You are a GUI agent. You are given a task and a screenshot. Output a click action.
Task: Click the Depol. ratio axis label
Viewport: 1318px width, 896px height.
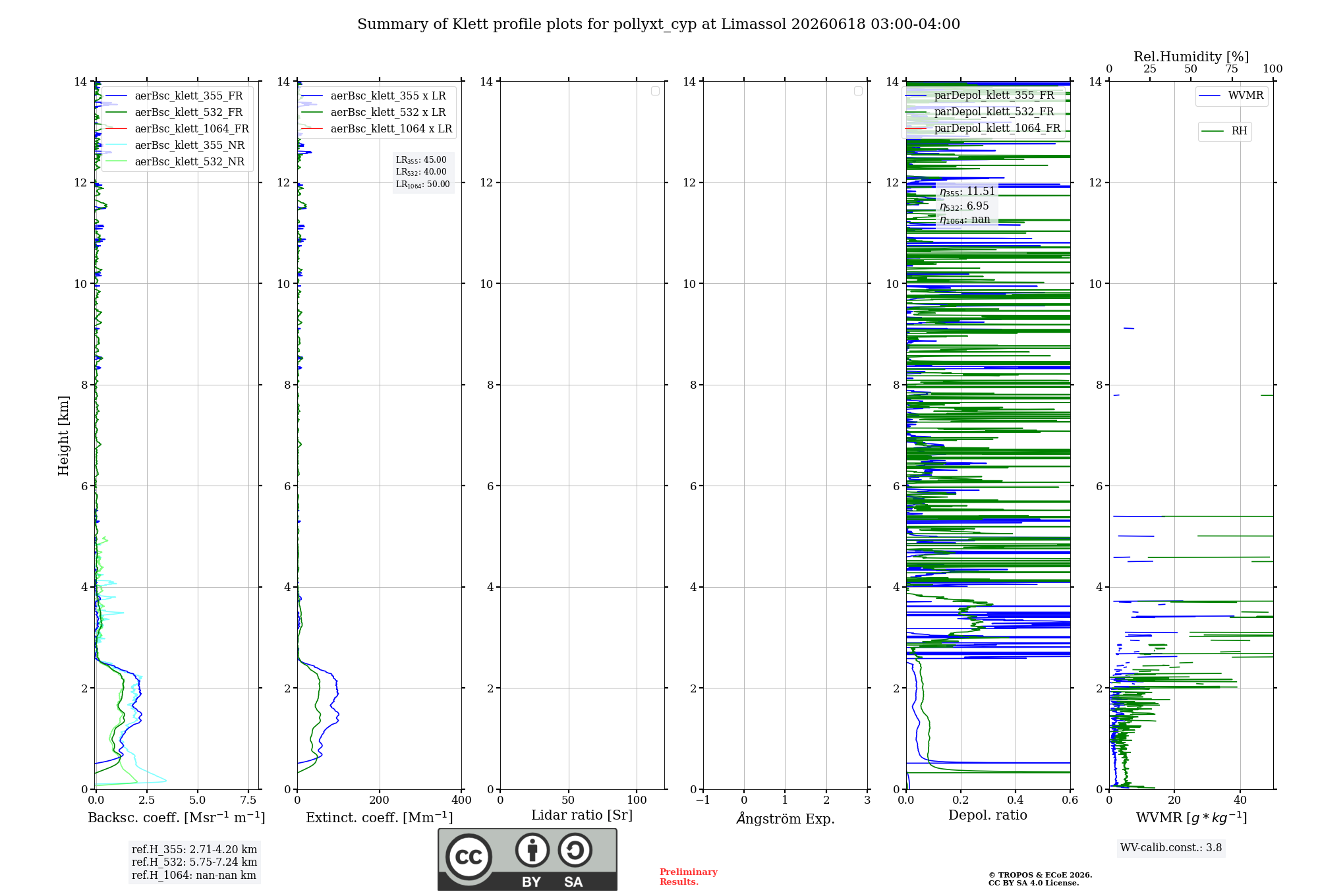988,816
